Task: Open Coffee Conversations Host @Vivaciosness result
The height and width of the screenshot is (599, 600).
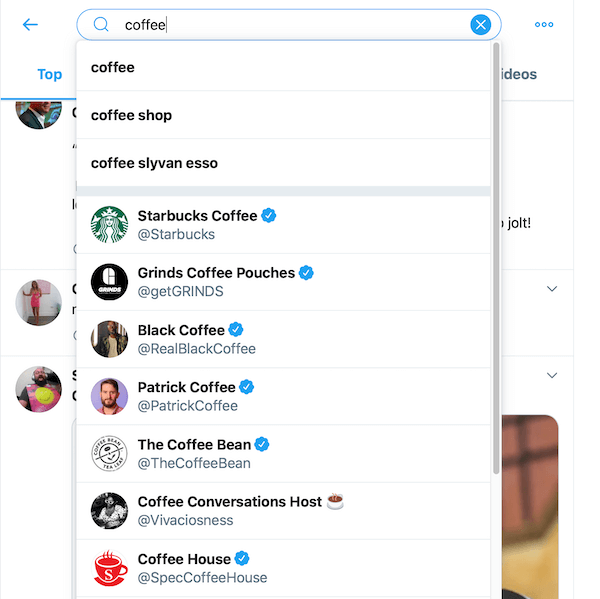Action: (x=283, y=511)
